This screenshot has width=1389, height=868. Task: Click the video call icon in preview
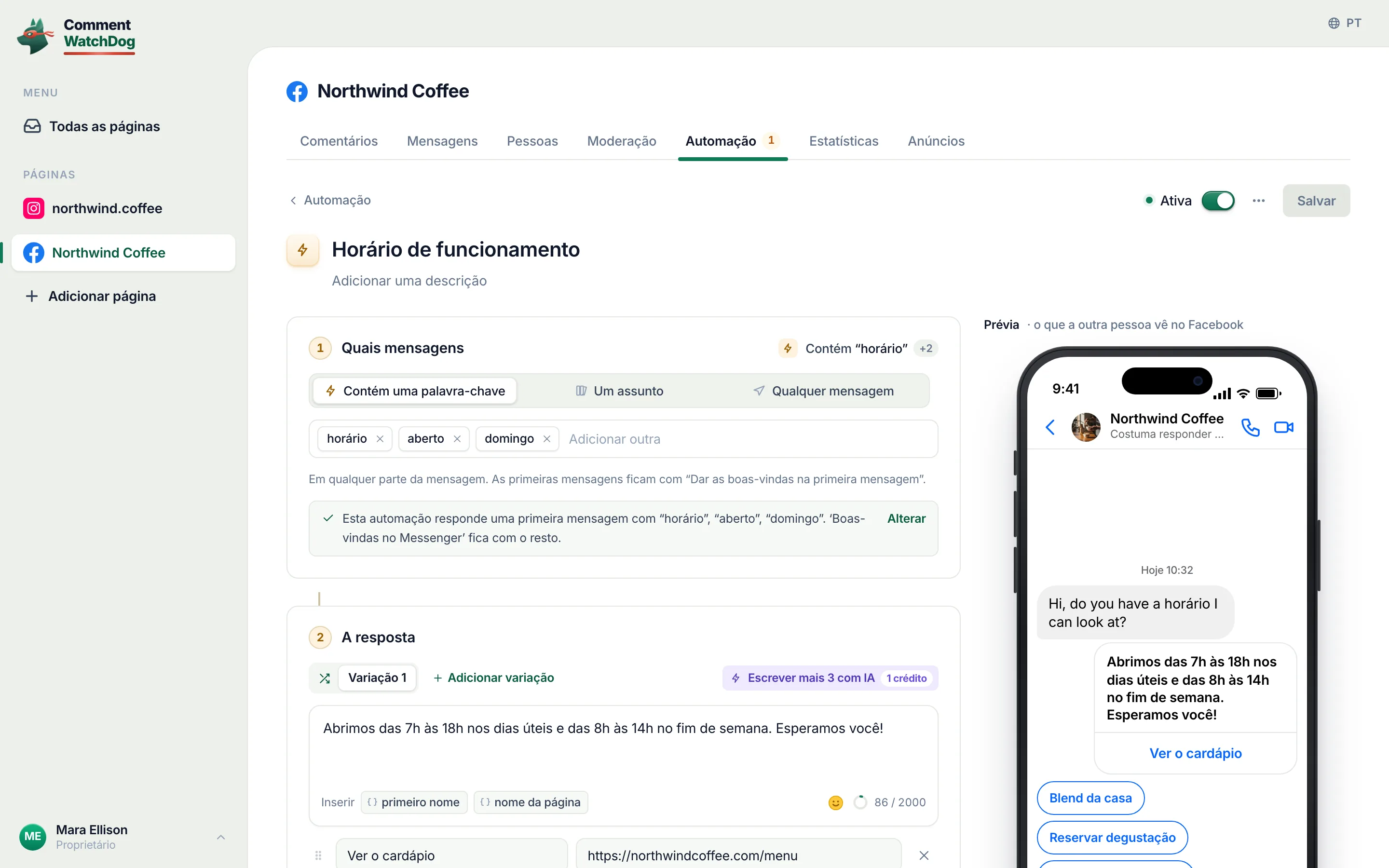coord(1283,427)
